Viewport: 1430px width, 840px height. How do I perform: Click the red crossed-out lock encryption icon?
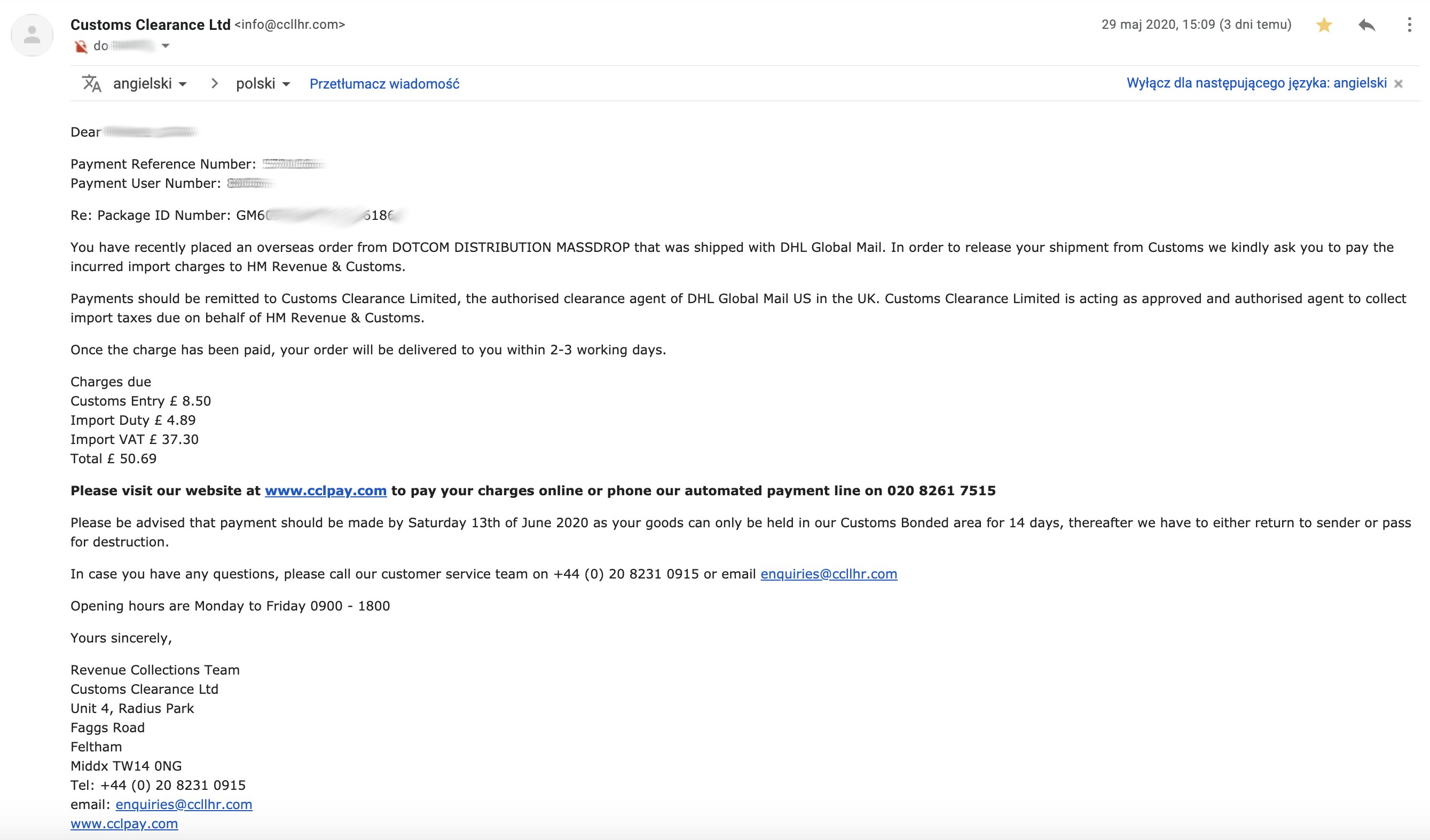(x=81, y=46)
